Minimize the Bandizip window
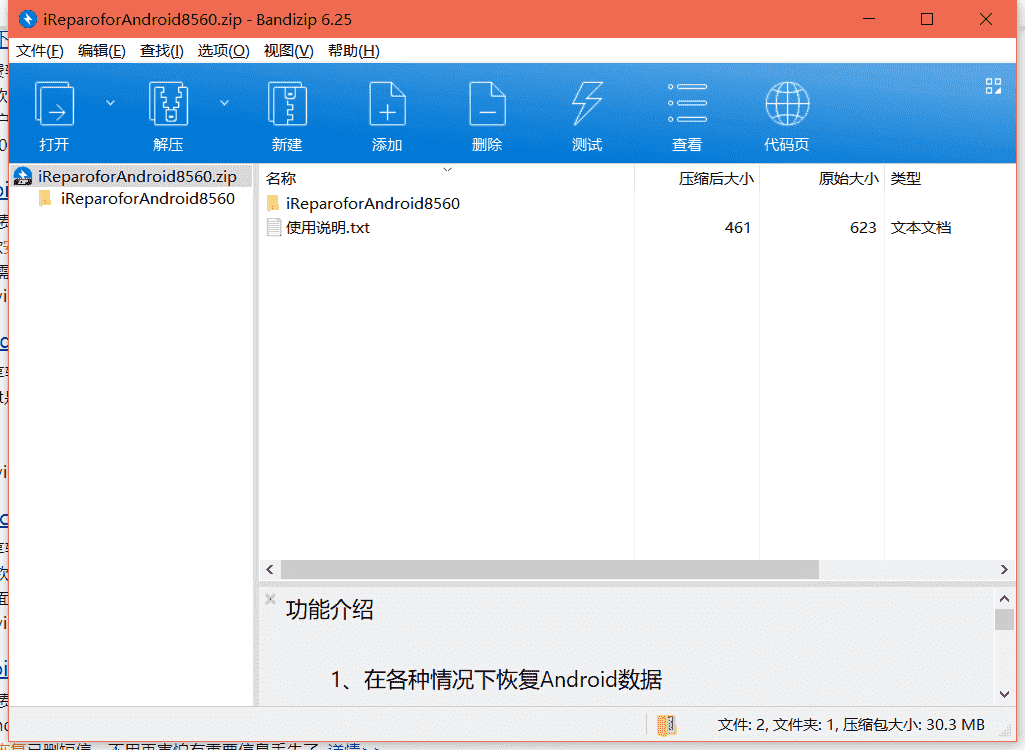The image size is (1025, 750). (x=869, y=19)
